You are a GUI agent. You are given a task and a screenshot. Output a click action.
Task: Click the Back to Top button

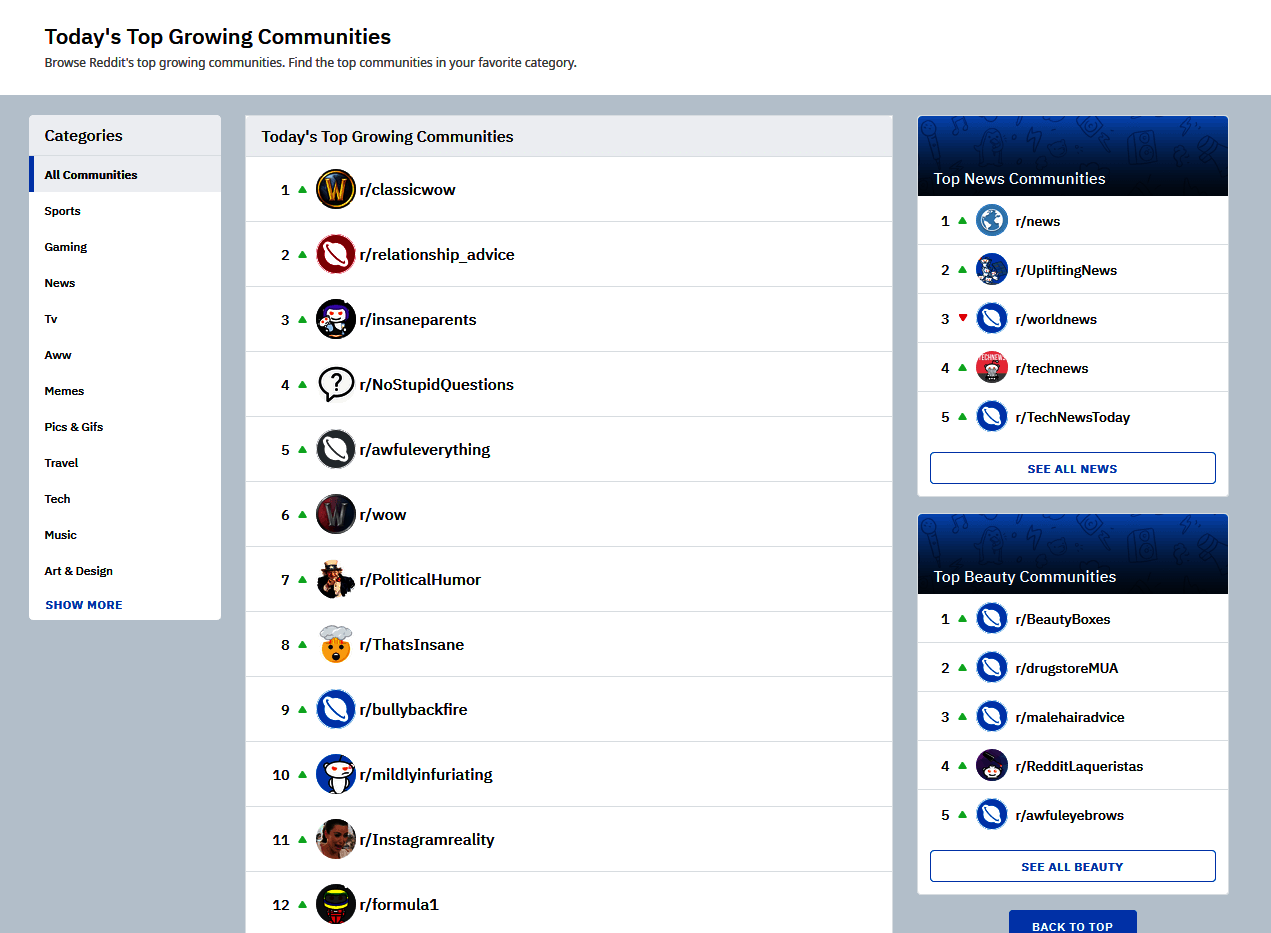[1072, 925]
